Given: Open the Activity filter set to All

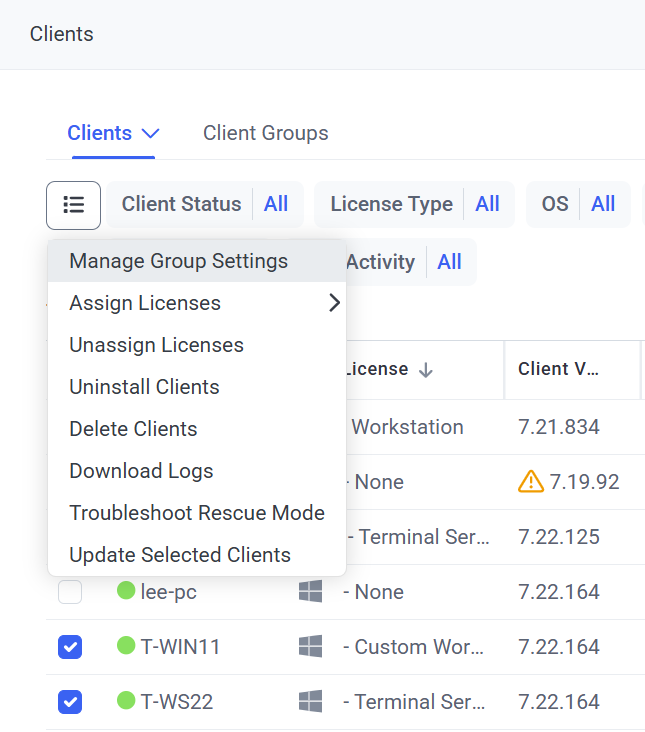Looking at the screenshot, I should coord(404,262).
